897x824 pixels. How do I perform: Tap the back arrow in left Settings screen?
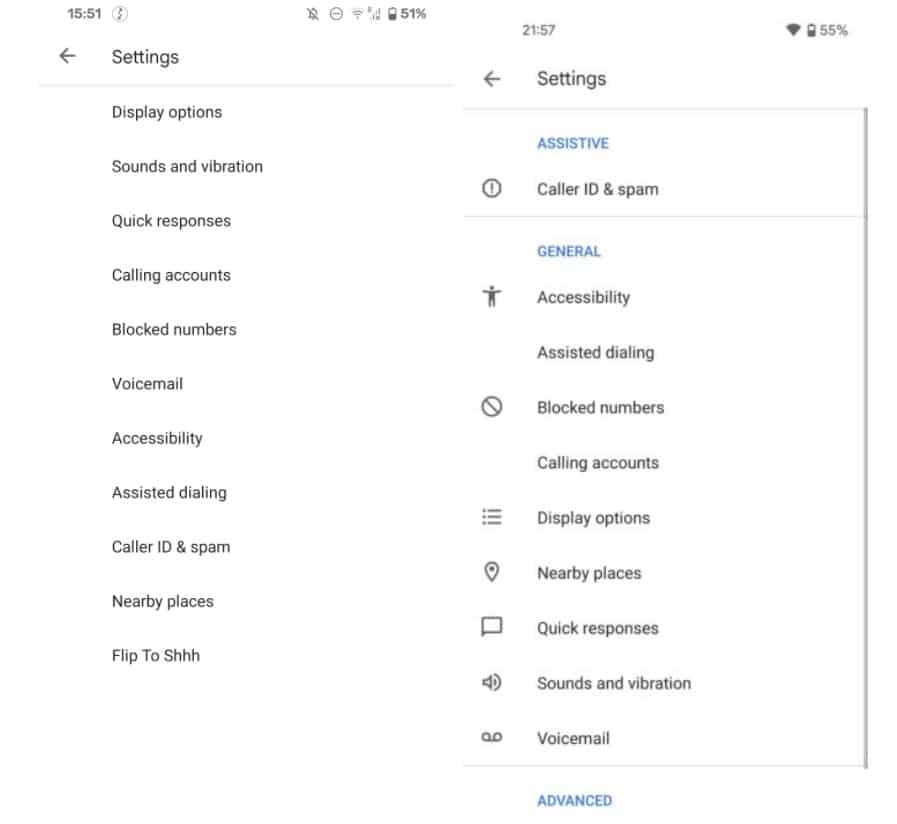[67, 57]
